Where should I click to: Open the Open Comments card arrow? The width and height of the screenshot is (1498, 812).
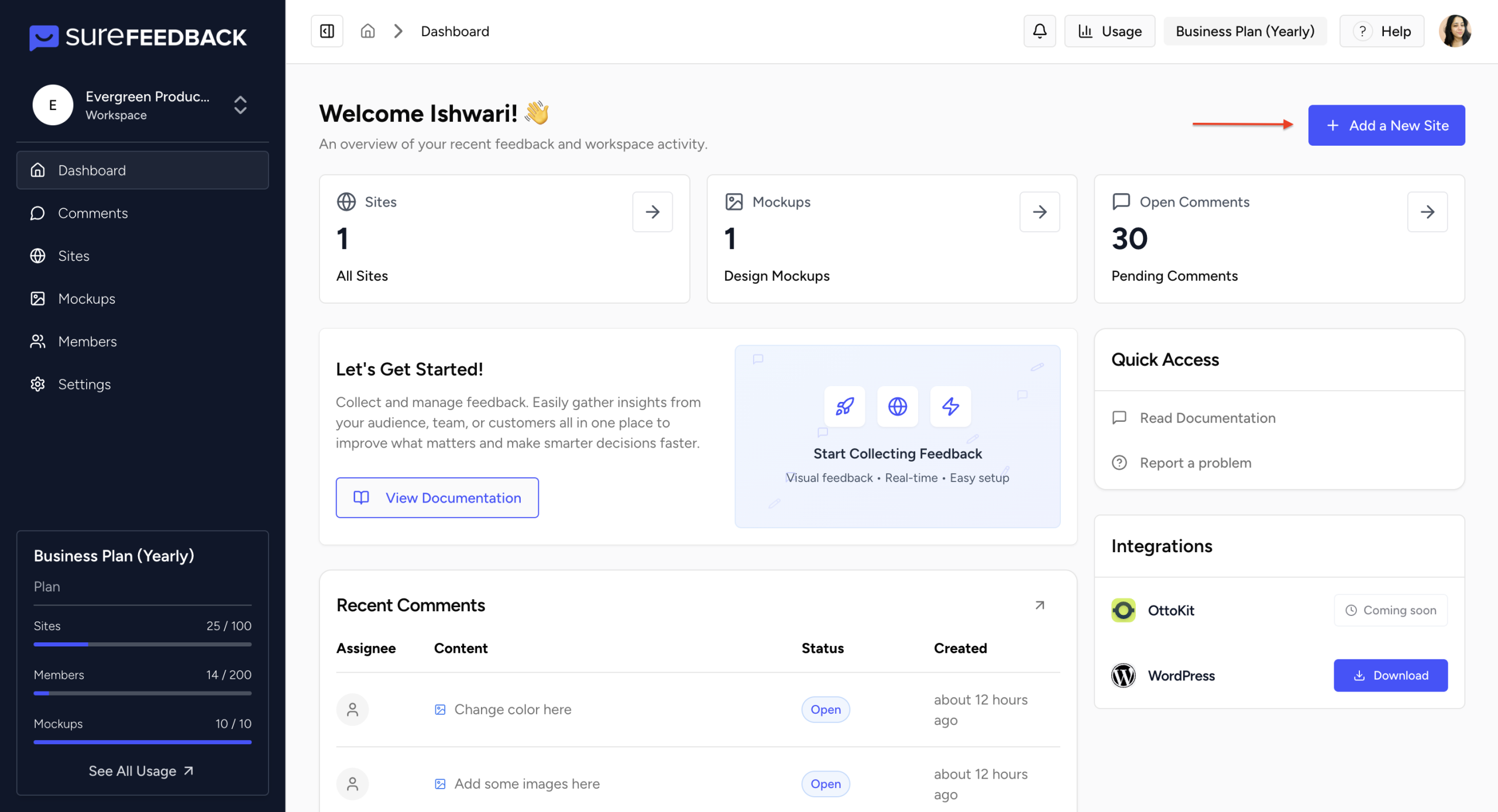(x=1427, y=212)
